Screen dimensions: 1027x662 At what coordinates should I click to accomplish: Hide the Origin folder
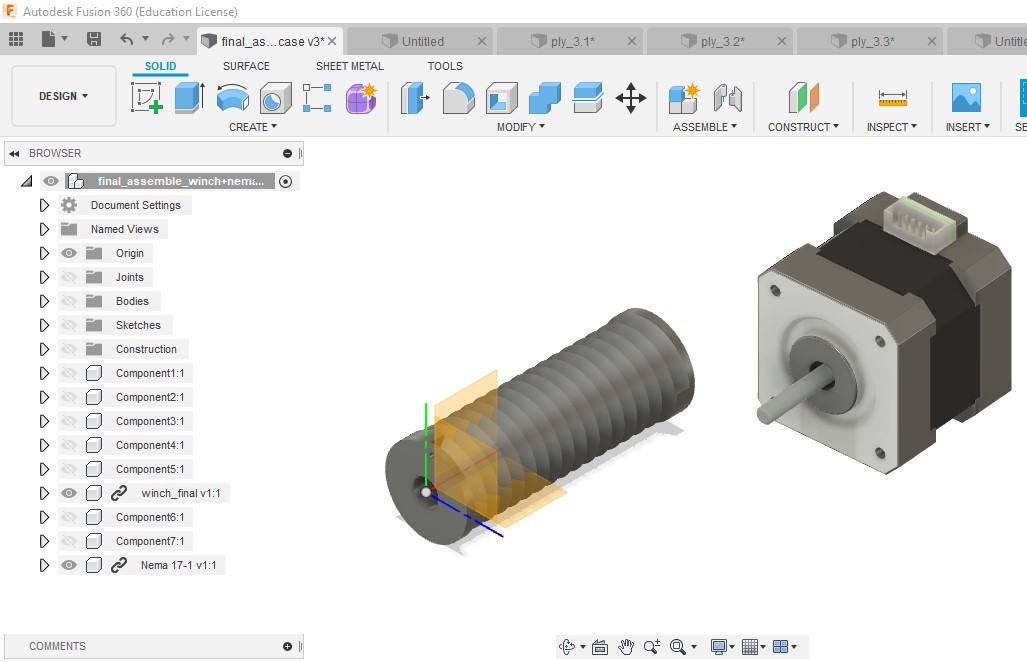pyautogui.click(x=69, y=253)
